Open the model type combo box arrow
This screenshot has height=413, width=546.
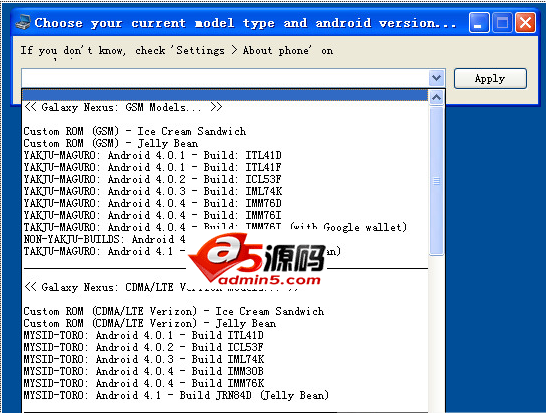(436, 78)
